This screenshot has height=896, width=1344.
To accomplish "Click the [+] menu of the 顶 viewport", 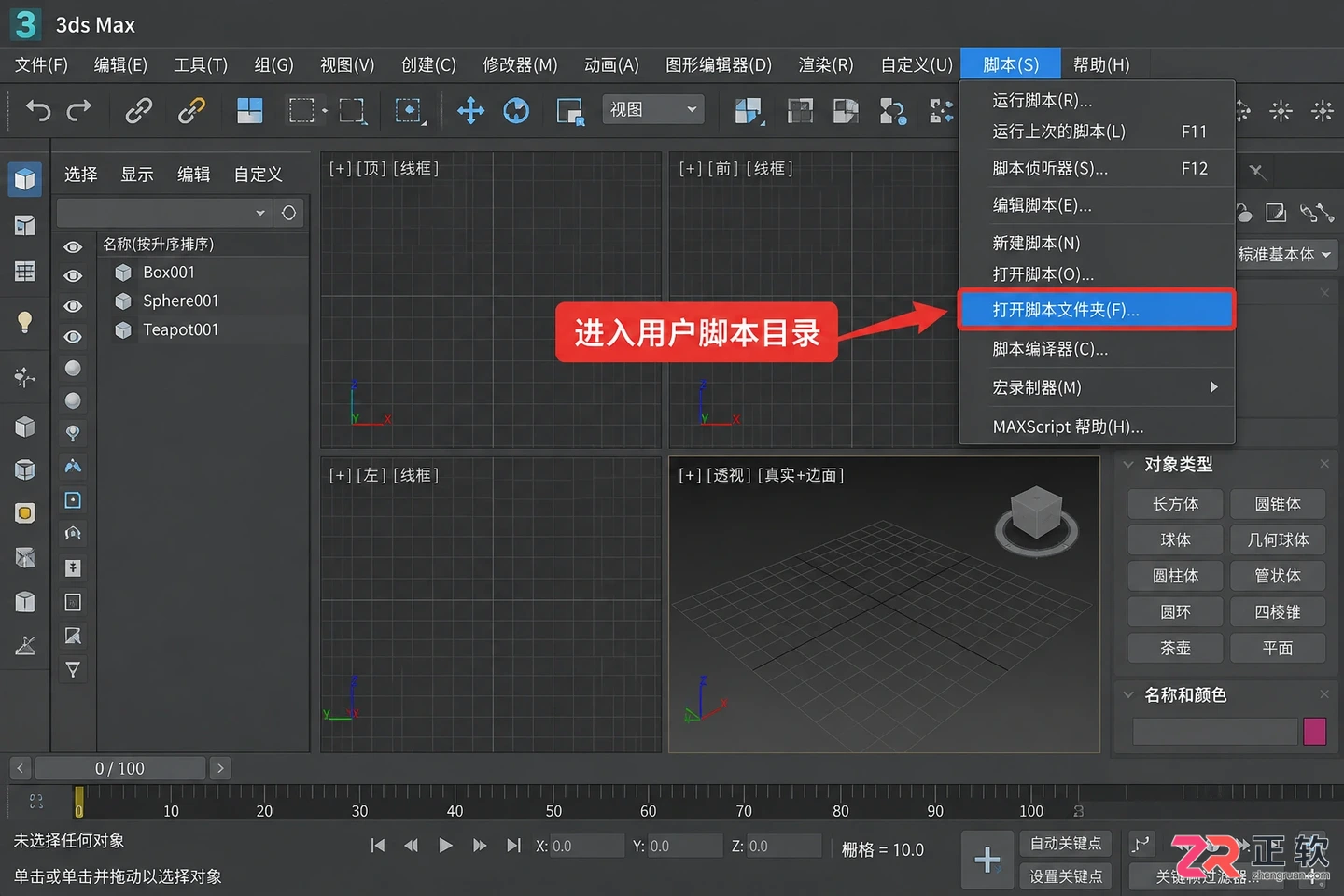I will click(x=340, y=169).
